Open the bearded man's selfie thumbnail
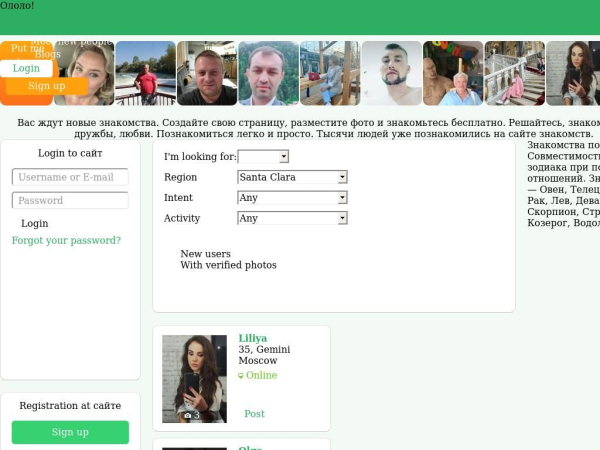The height and width of the screenshot is (450, 600). pos(391,73)
